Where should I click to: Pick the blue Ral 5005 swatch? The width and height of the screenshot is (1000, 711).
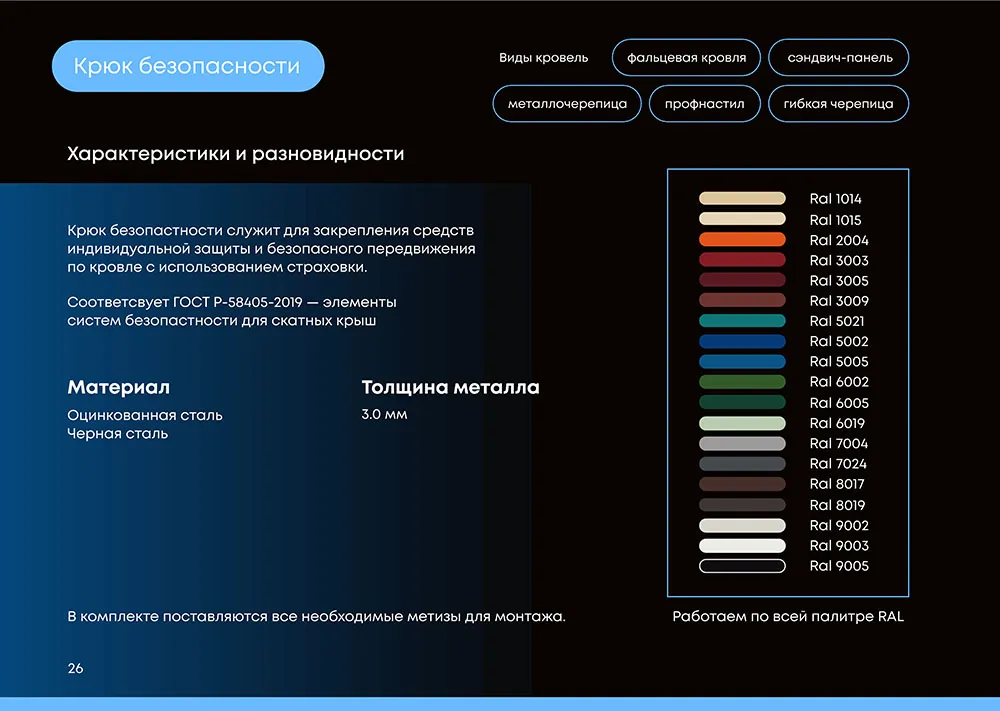pyautogui.click(x=742, y=362)
